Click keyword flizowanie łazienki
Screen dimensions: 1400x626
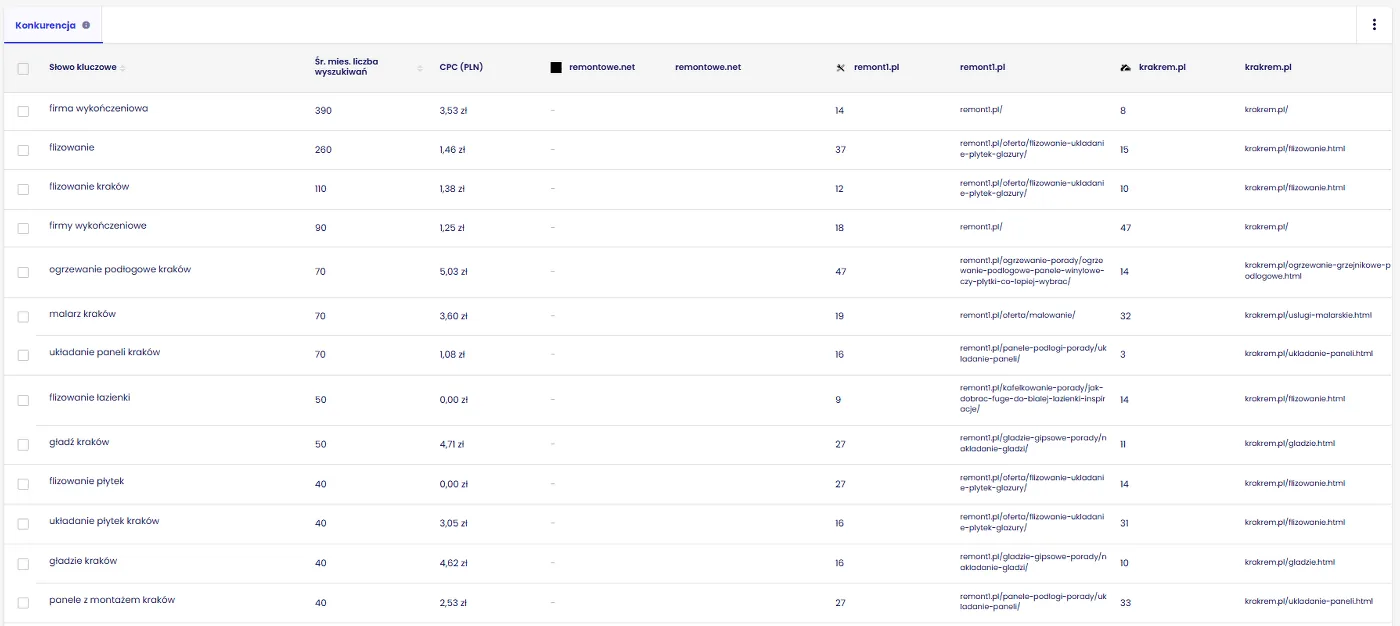(x=90, y=398)
